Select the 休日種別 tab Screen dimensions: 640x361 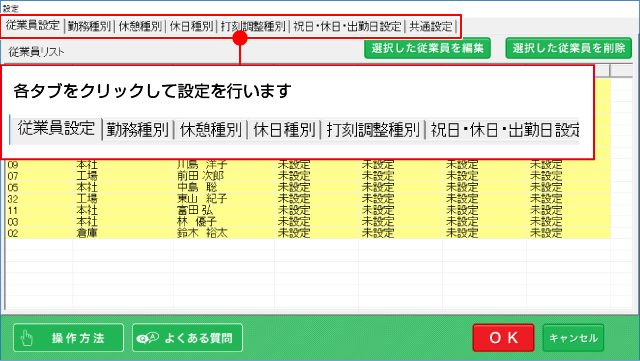point(191,27)
